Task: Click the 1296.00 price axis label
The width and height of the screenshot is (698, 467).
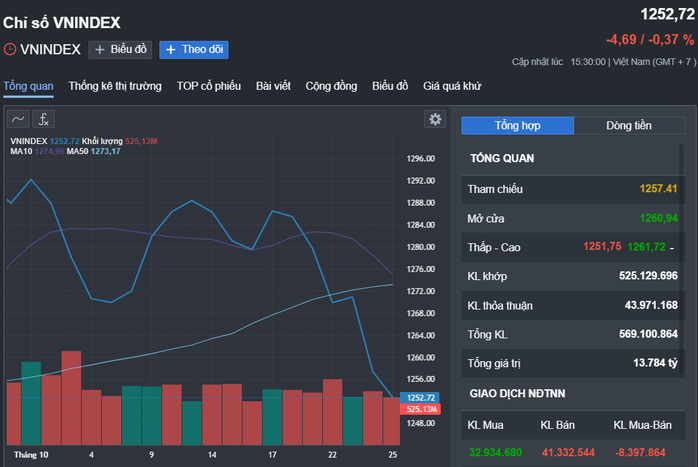Action: pyautogui.click(x=421, y=159)
